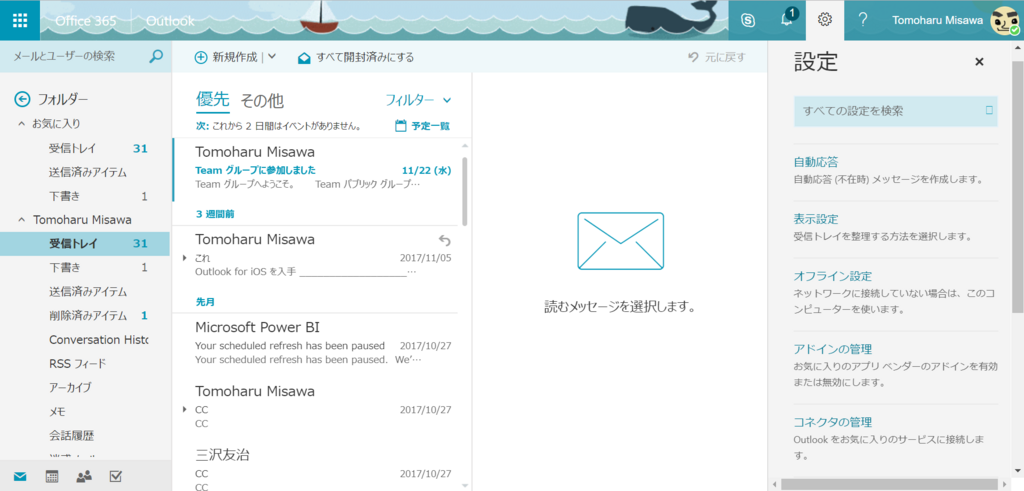Open 予定一覧 agenda link

[x=423, y=126]
